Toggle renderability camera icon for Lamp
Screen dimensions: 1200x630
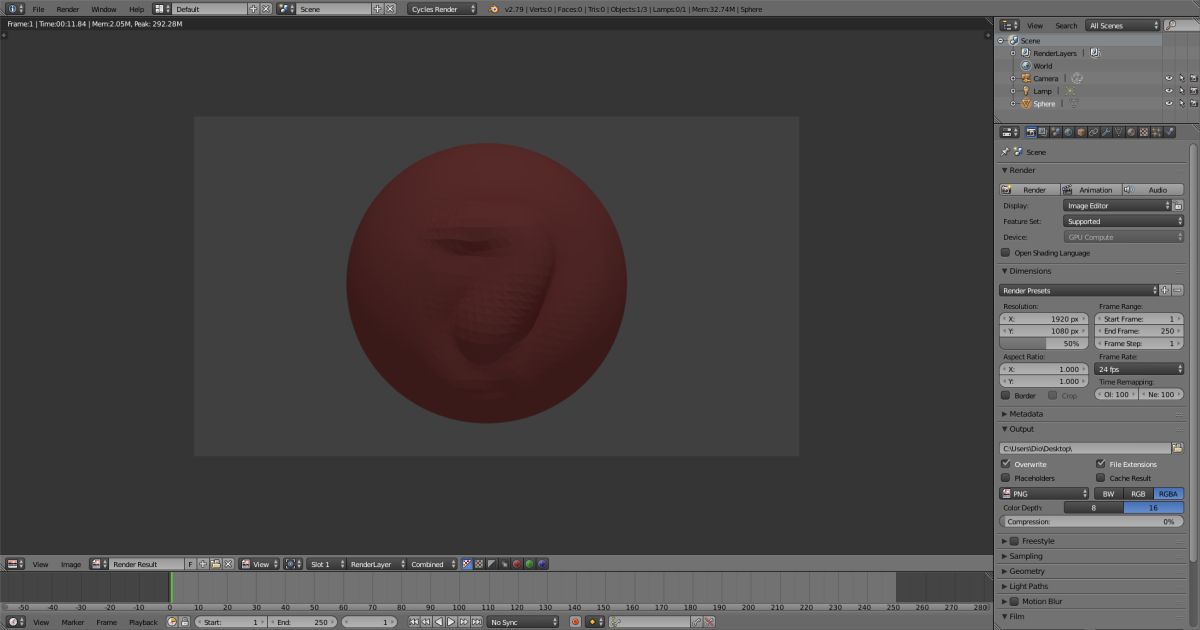pyautogui.click(x=1193, y=91)
